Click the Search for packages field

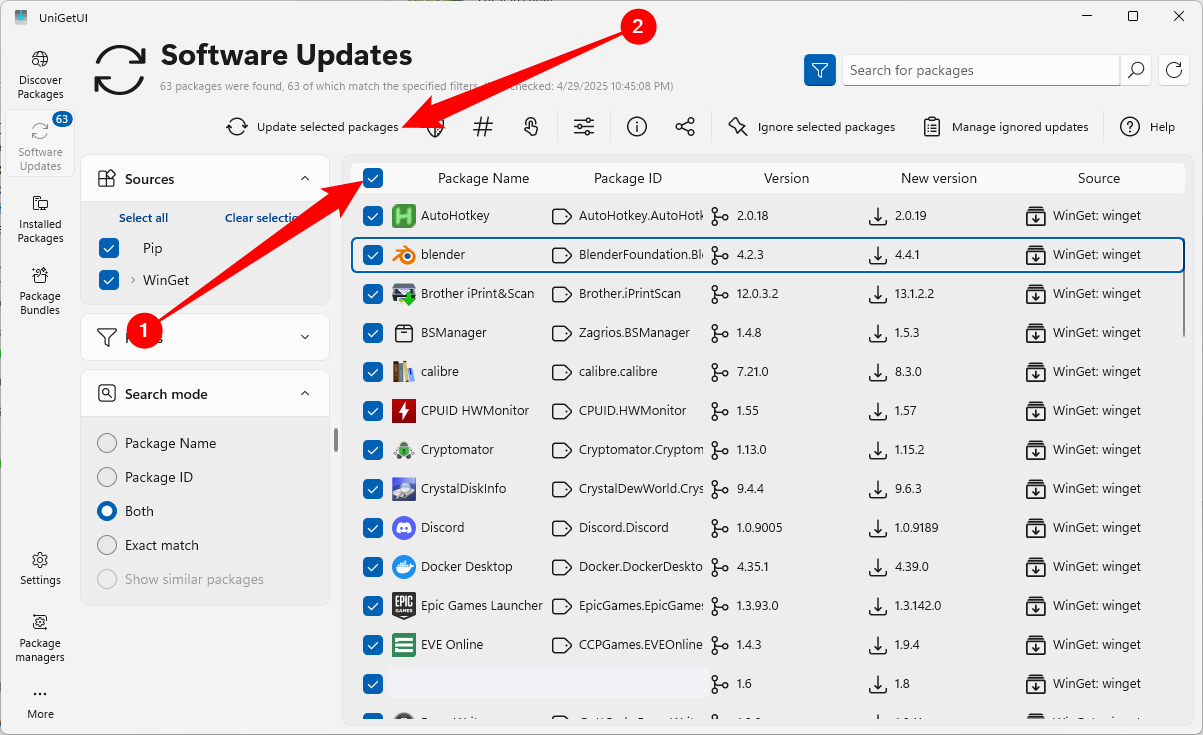(981, 70)
